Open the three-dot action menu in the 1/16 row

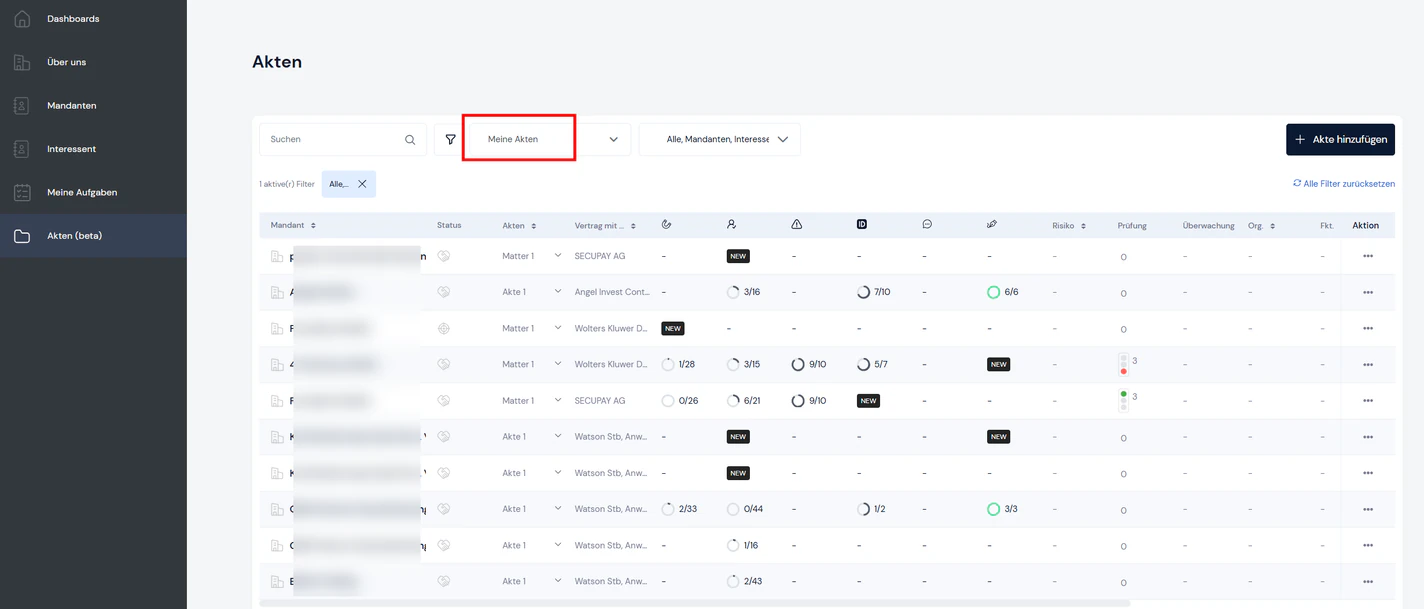(x=1367, y=545)
